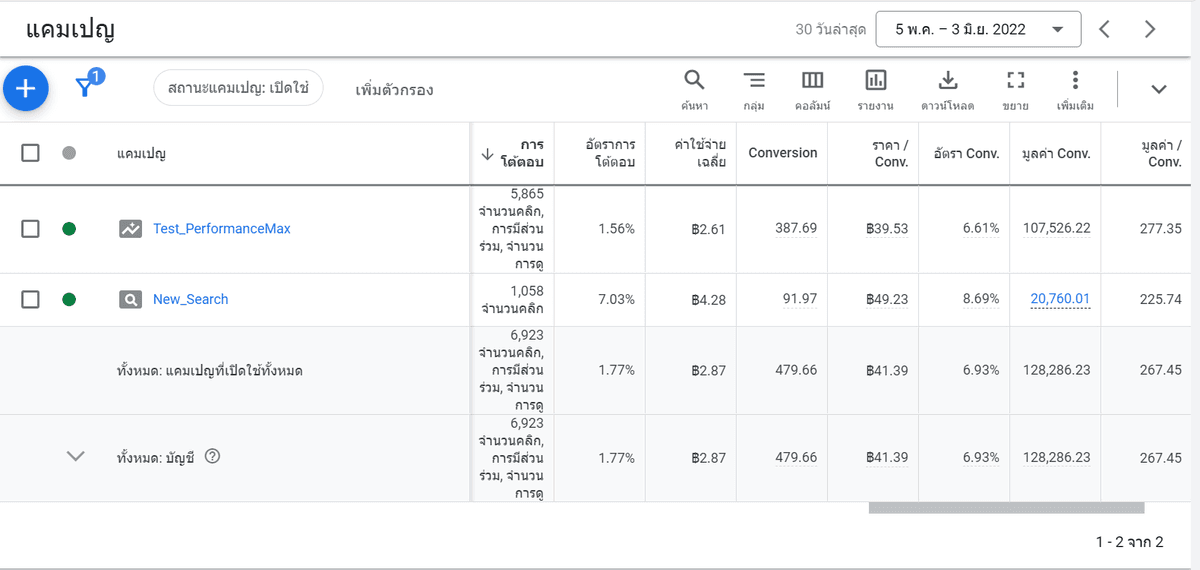The image size is (1200, 570).
Task: Toggle the select-all campaigns checkbox
Action: 30,153
